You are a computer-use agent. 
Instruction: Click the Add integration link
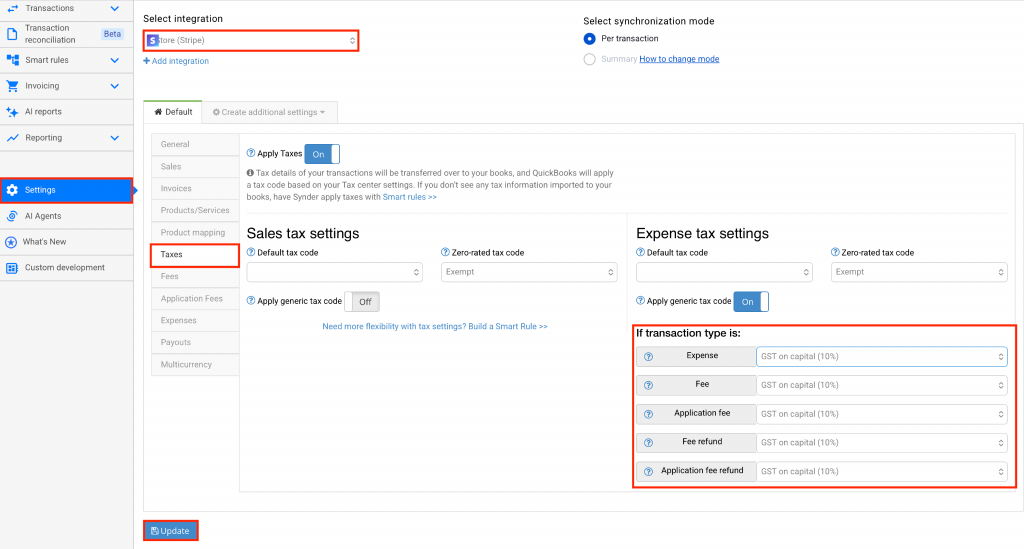pos(176,61)
